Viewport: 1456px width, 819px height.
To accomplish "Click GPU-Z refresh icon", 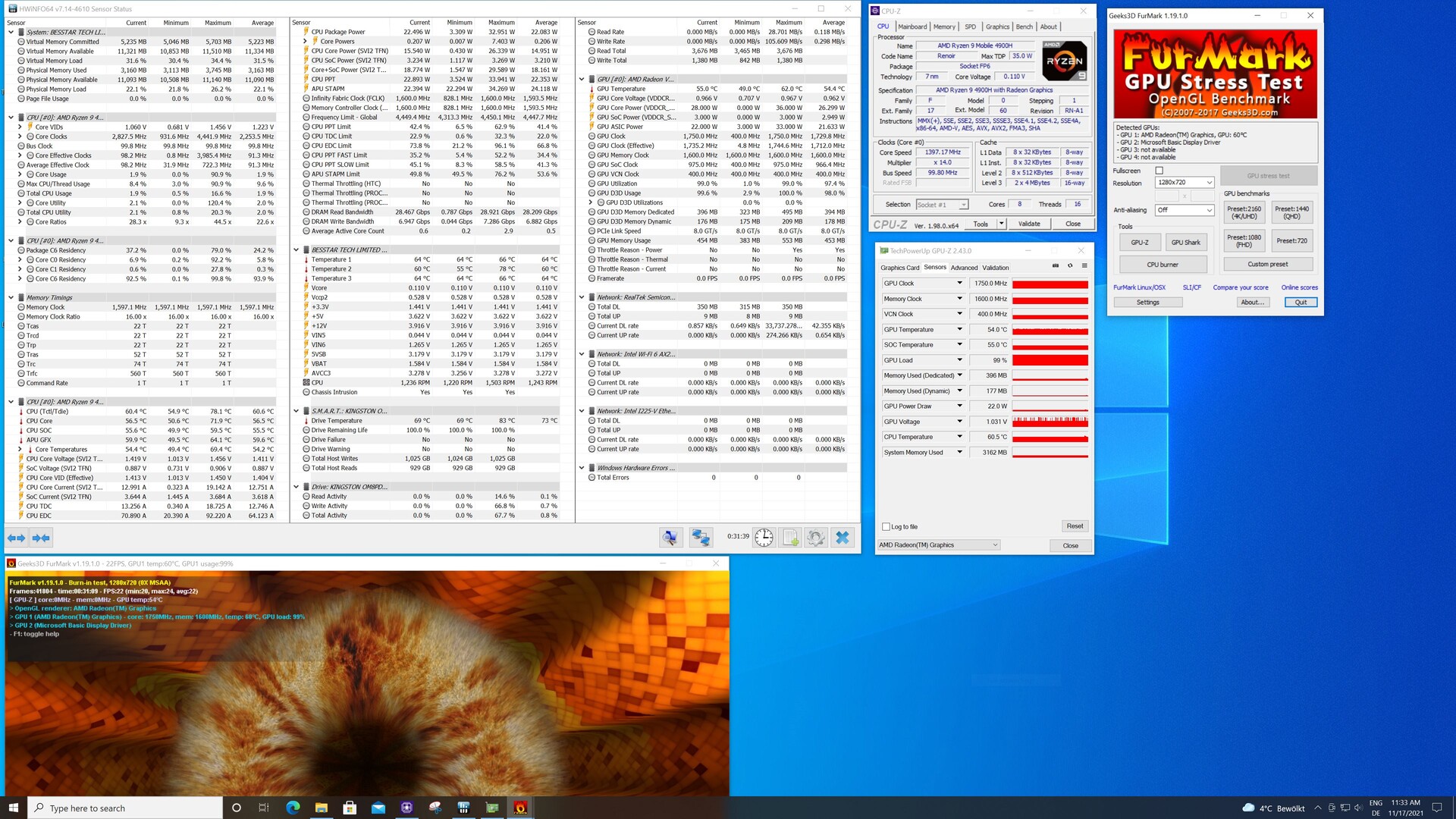I will point(1070,266).
